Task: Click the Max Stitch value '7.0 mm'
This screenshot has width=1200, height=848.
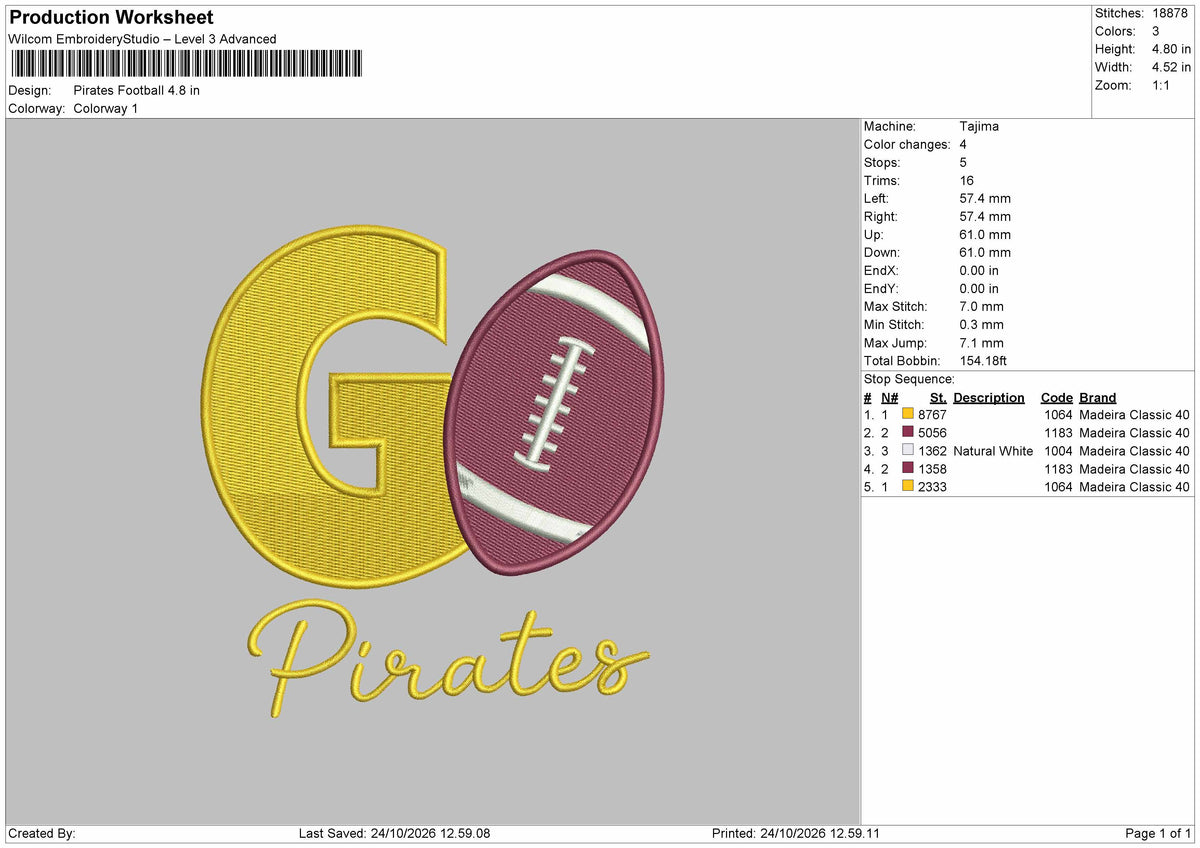Action: pyautogui.click(x=981, y=306)
